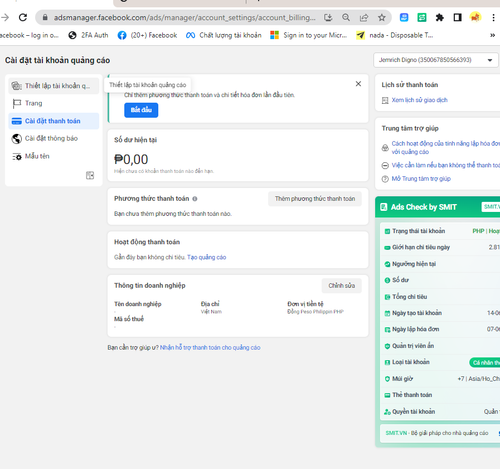Select Cài đặt thông báo sidebar item
The width and height of the screenshot is (500, 469).
point(54,138)
